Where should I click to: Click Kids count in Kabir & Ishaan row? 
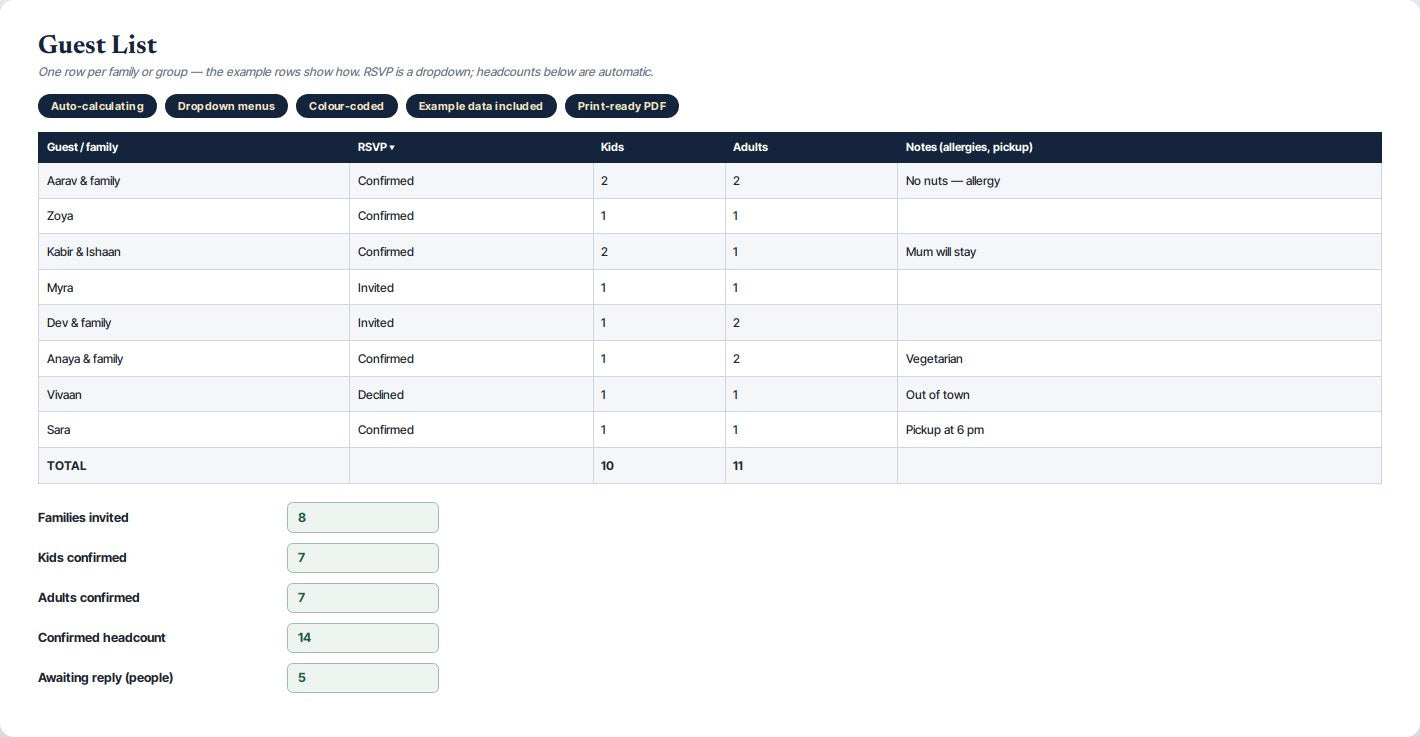(x=659, y=252)
